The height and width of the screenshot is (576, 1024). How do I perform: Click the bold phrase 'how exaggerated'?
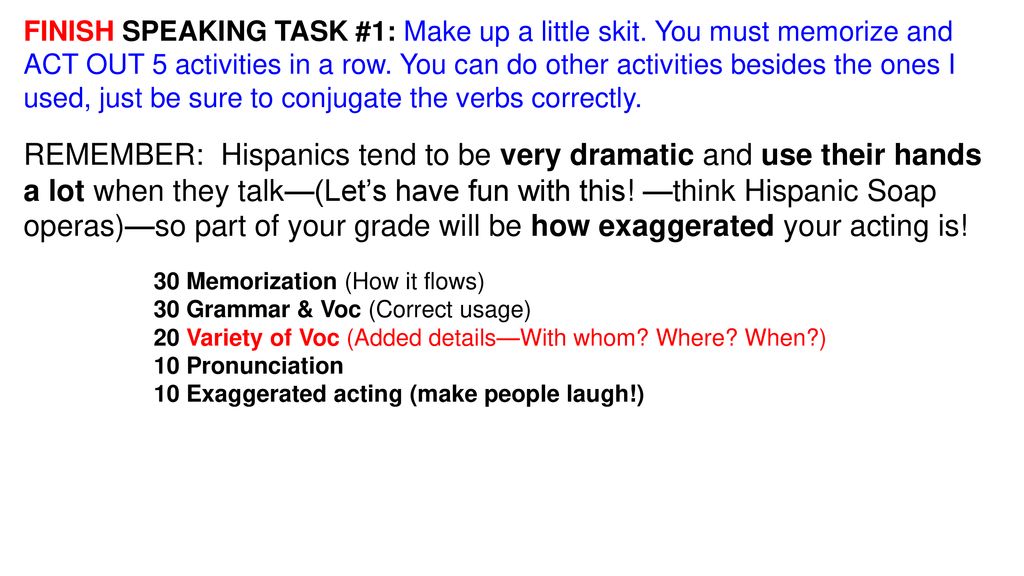click(652, 226)
